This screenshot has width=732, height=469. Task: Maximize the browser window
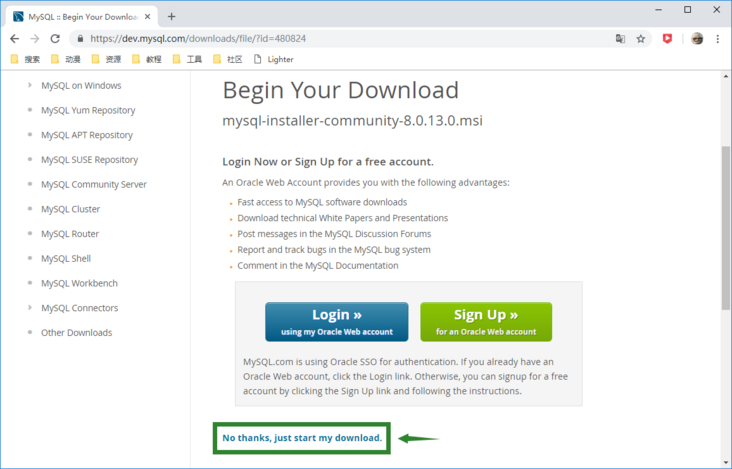[x=688, y=10]
